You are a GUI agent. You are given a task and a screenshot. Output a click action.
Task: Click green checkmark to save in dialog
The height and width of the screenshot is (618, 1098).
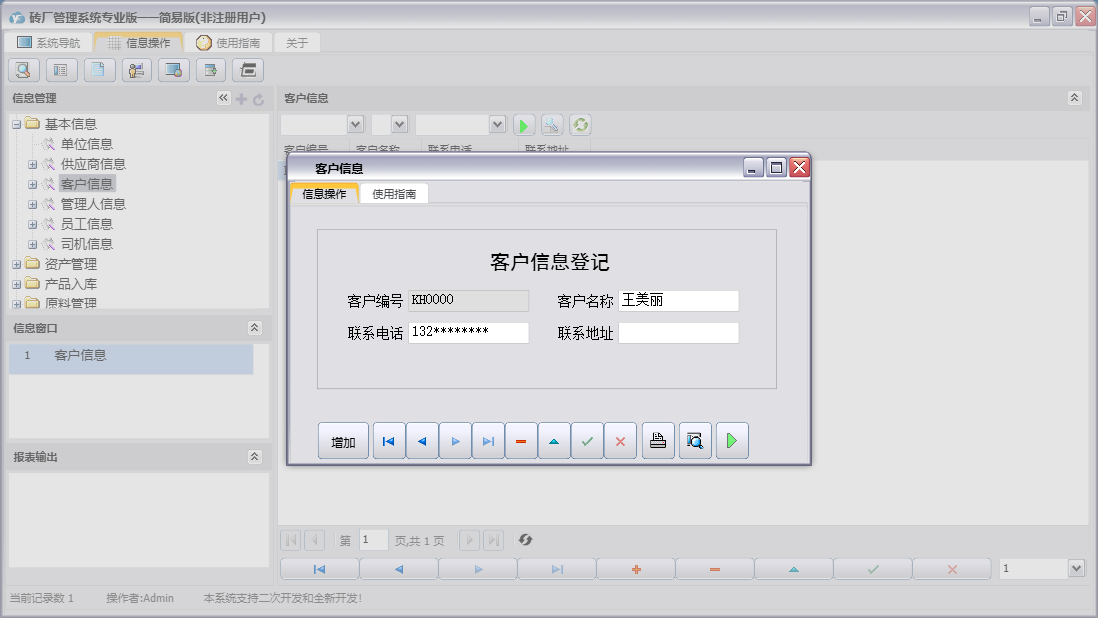(x=587, y=441)
